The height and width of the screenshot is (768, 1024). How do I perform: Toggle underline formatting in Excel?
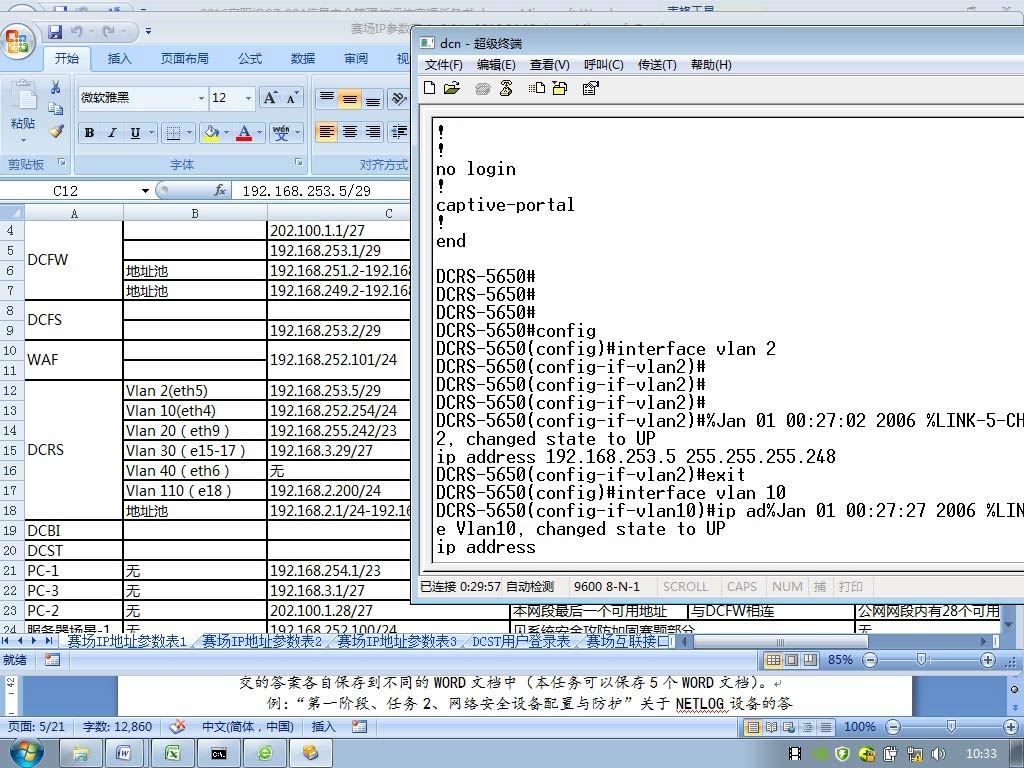[135, 133]
